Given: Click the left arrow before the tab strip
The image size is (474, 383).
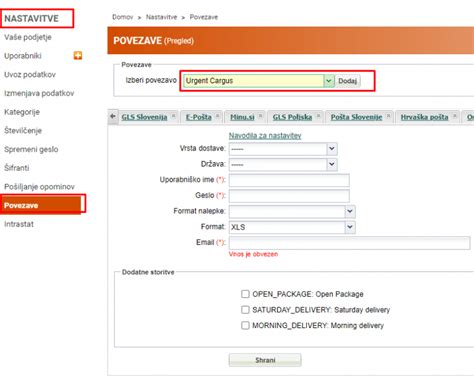Looking at the screenshot, I should 113,116.
